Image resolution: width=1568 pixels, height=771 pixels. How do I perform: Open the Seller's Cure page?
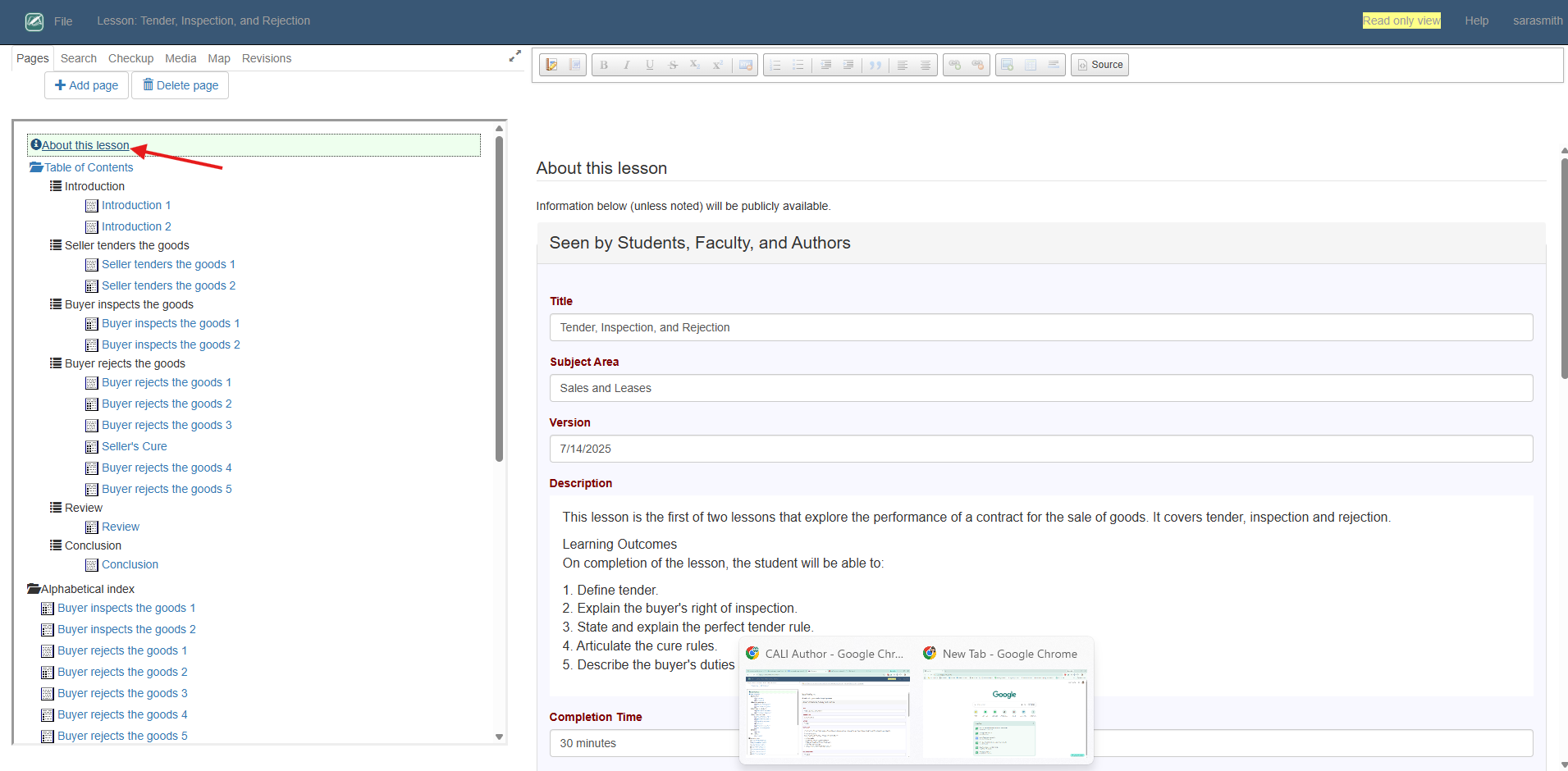tap(134, 446)
